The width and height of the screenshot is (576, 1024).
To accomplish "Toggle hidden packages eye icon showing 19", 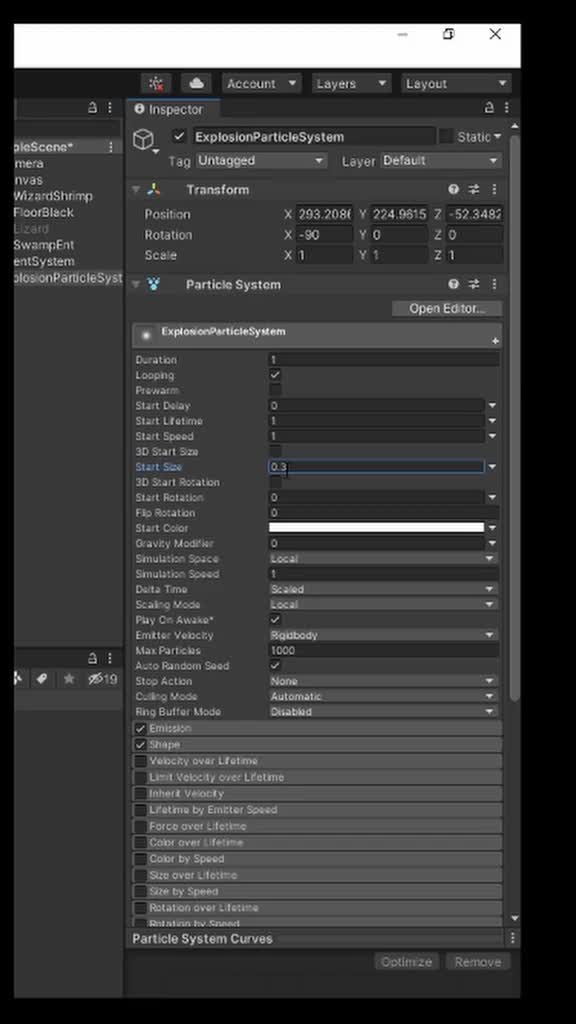I will click(103, 680).
